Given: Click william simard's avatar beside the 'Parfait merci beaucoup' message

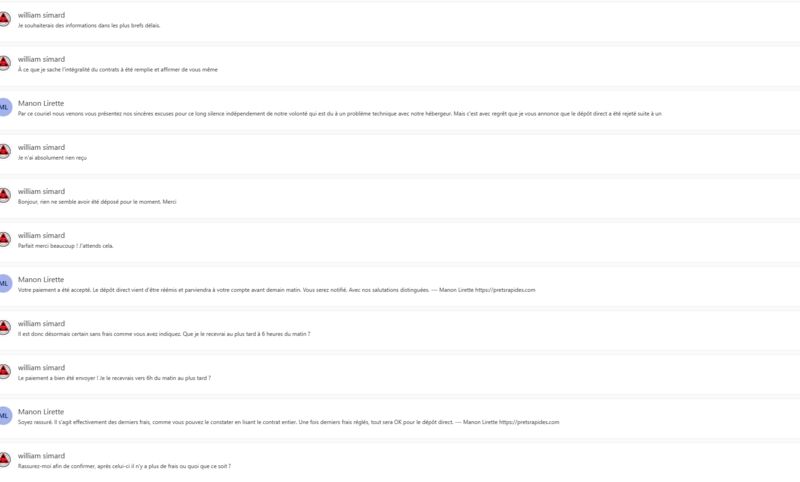Looking at the screenshot, I should (x=4, y=239).
